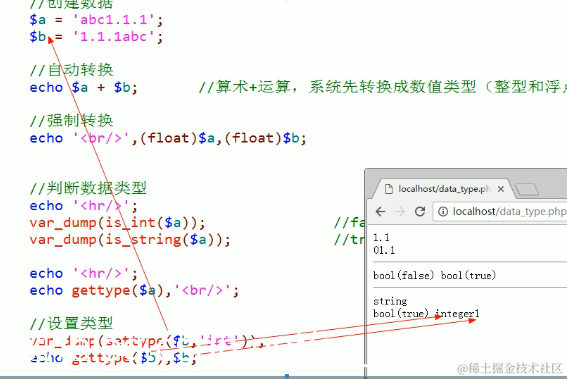Click bool(false) in browser output

click(403, 276)
